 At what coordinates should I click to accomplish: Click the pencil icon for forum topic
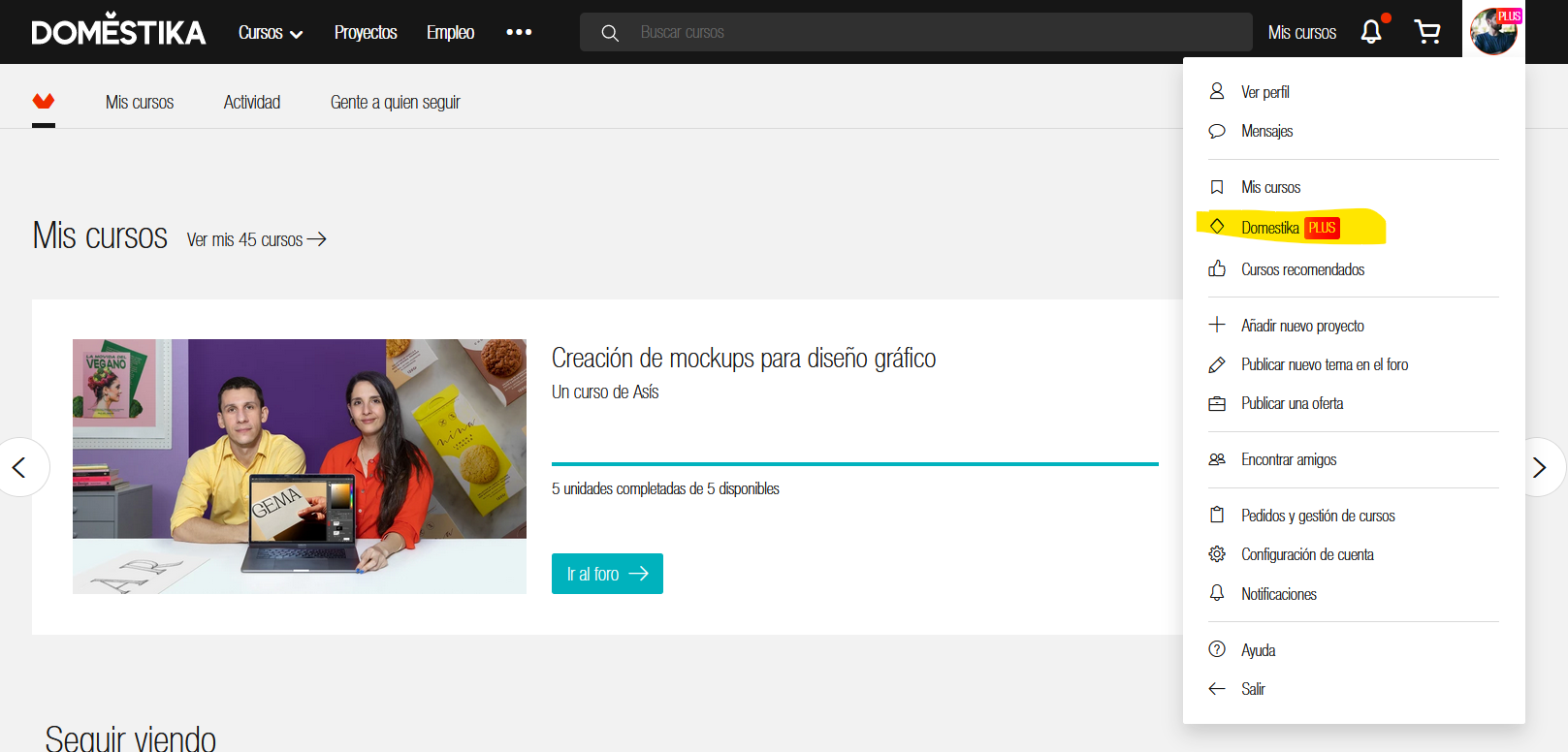[x=1217, y=364]
